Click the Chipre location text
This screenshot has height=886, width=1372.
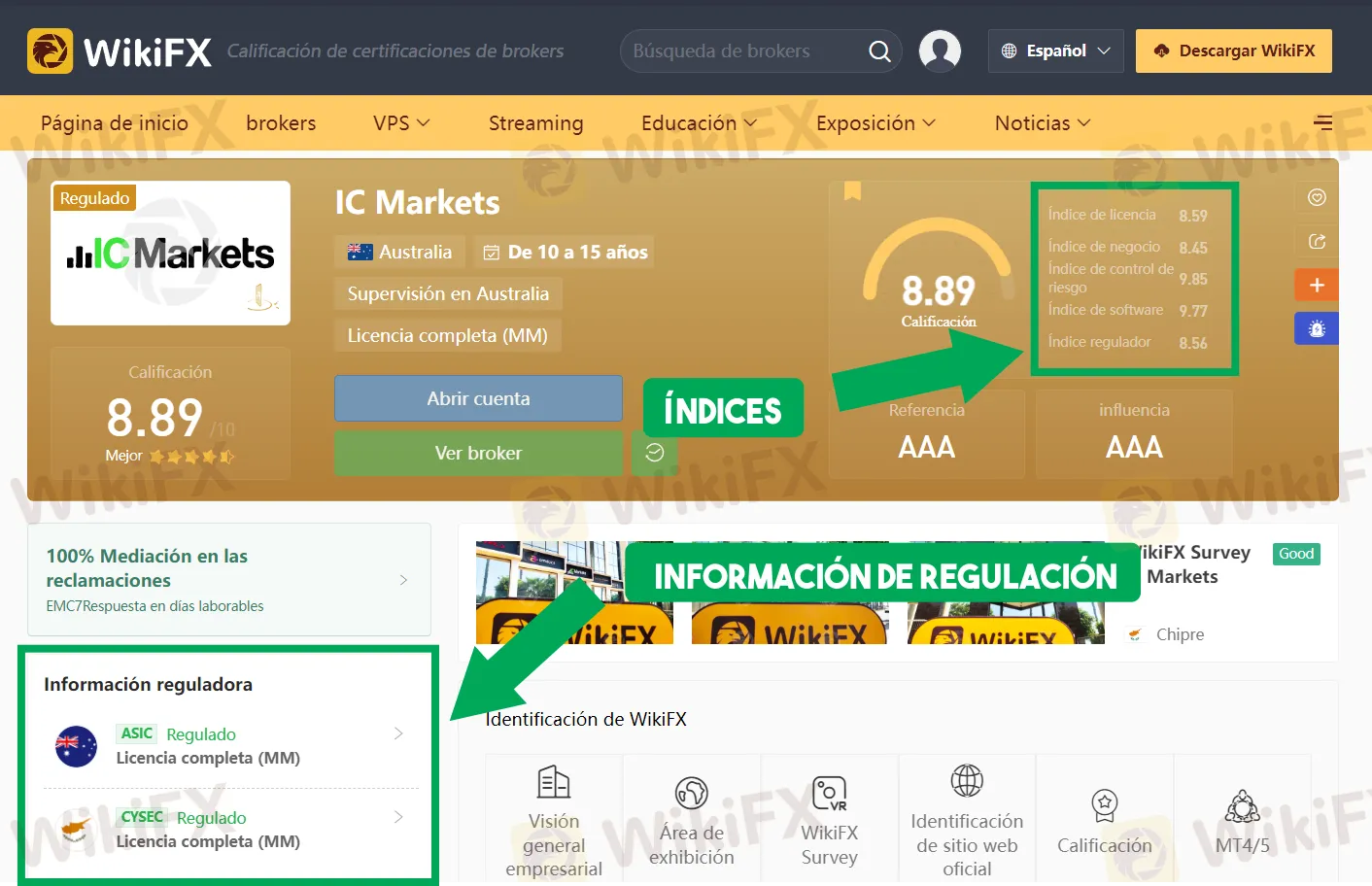[1180, 634]
